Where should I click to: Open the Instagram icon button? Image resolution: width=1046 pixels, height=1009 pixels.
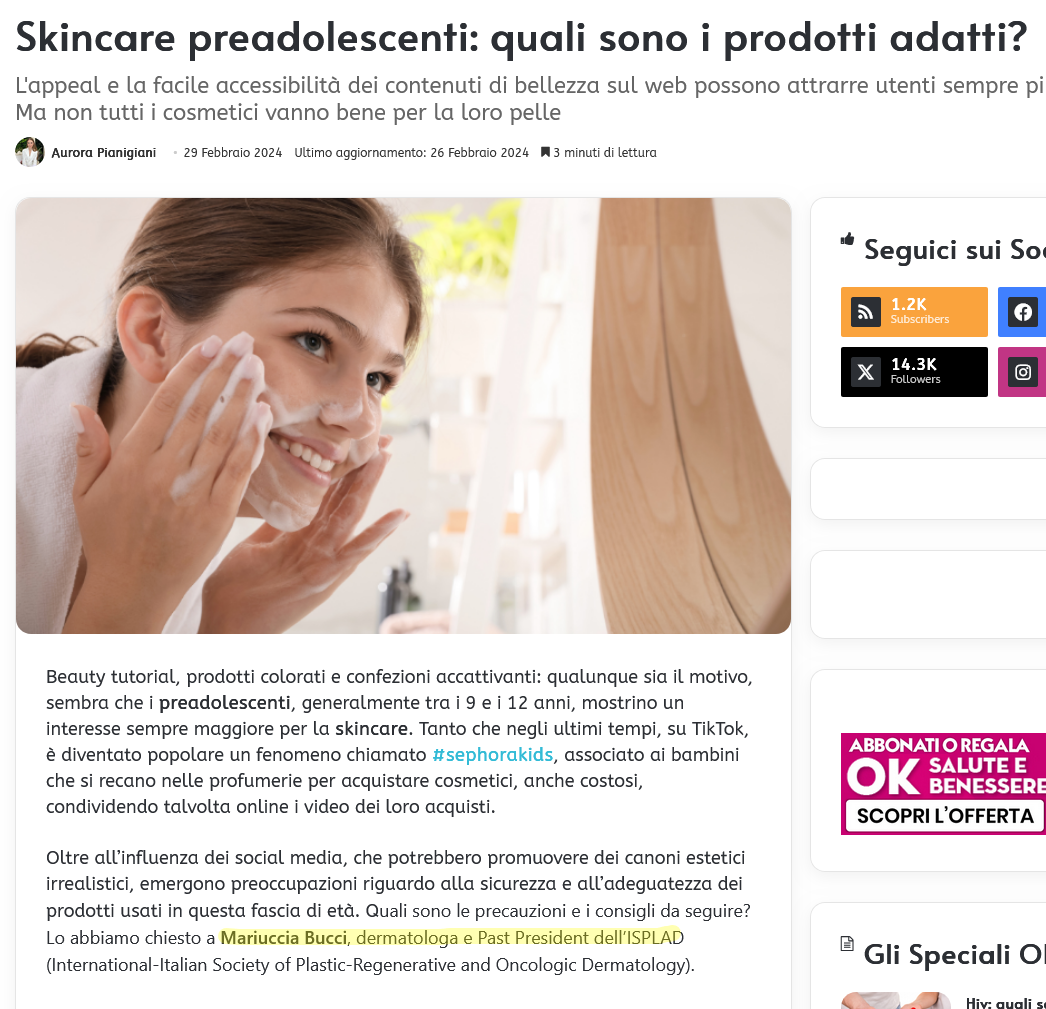[x=1023, y=372]
